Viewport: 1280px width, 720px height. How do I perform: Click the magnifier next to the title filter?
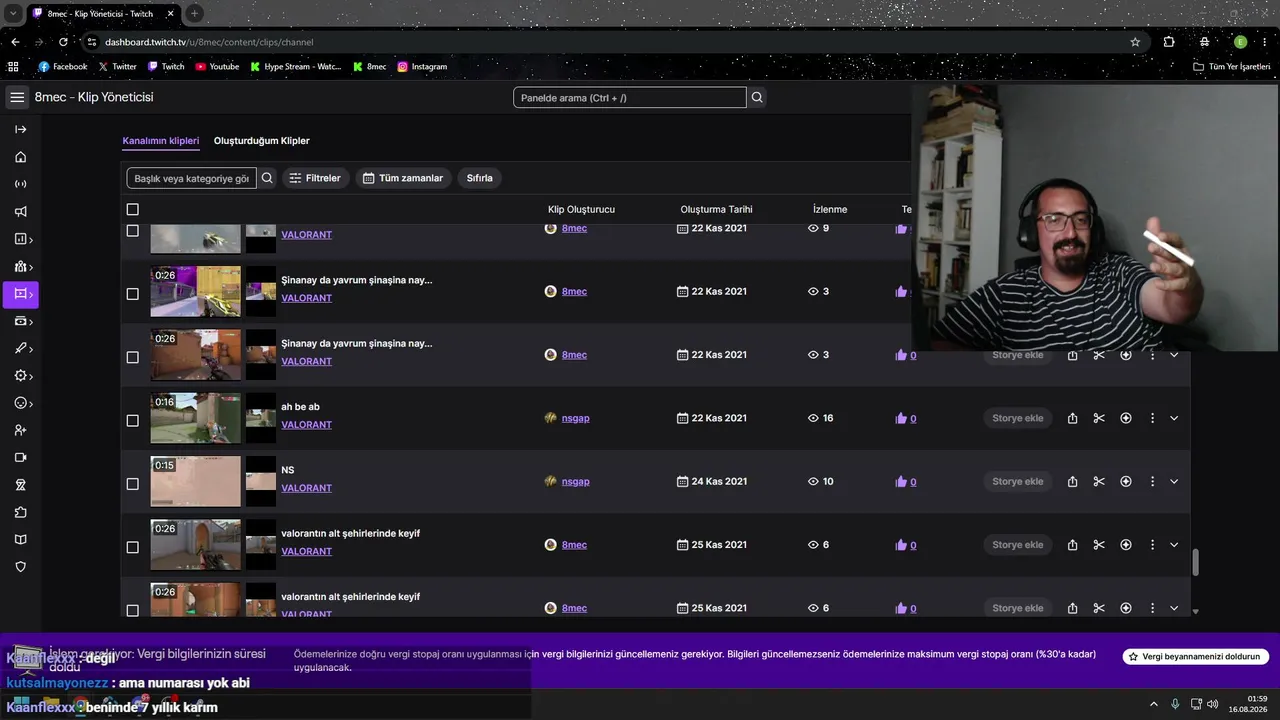tap(267, 178)
